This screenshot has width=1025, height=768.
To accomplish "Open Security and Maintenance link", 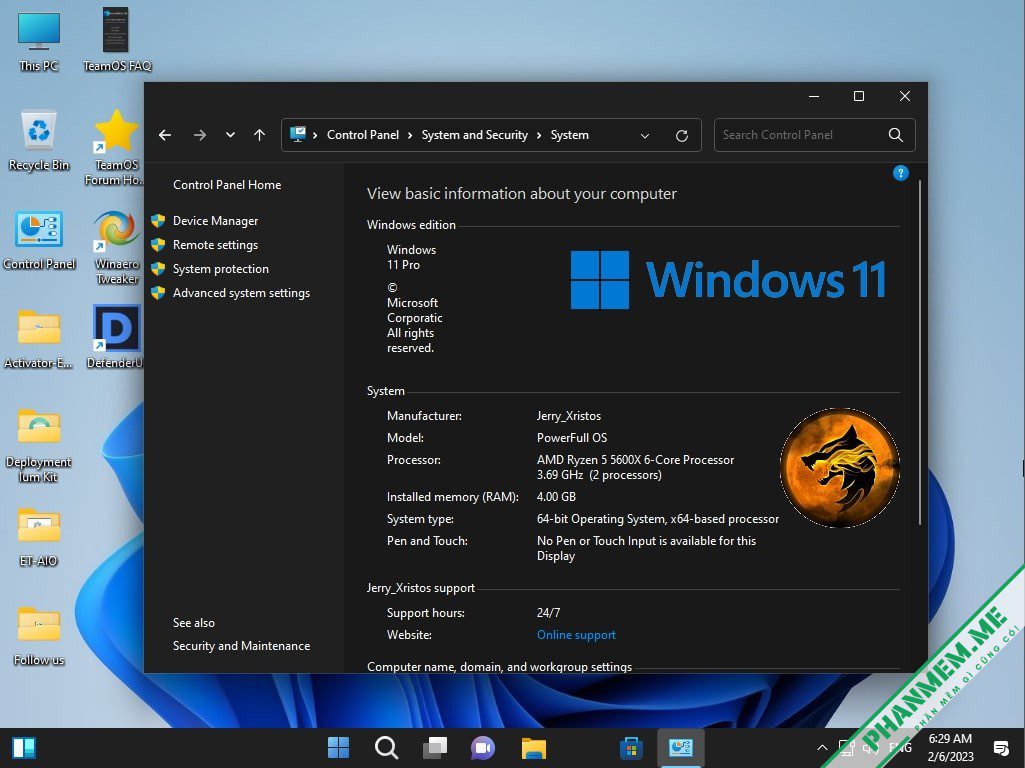I will [x=241, y=646].
